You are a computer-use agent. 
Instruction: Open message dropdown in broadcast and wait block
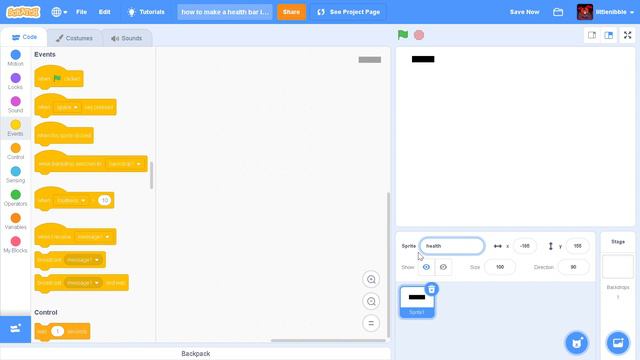pyautogui.click(x=83, y=283)
